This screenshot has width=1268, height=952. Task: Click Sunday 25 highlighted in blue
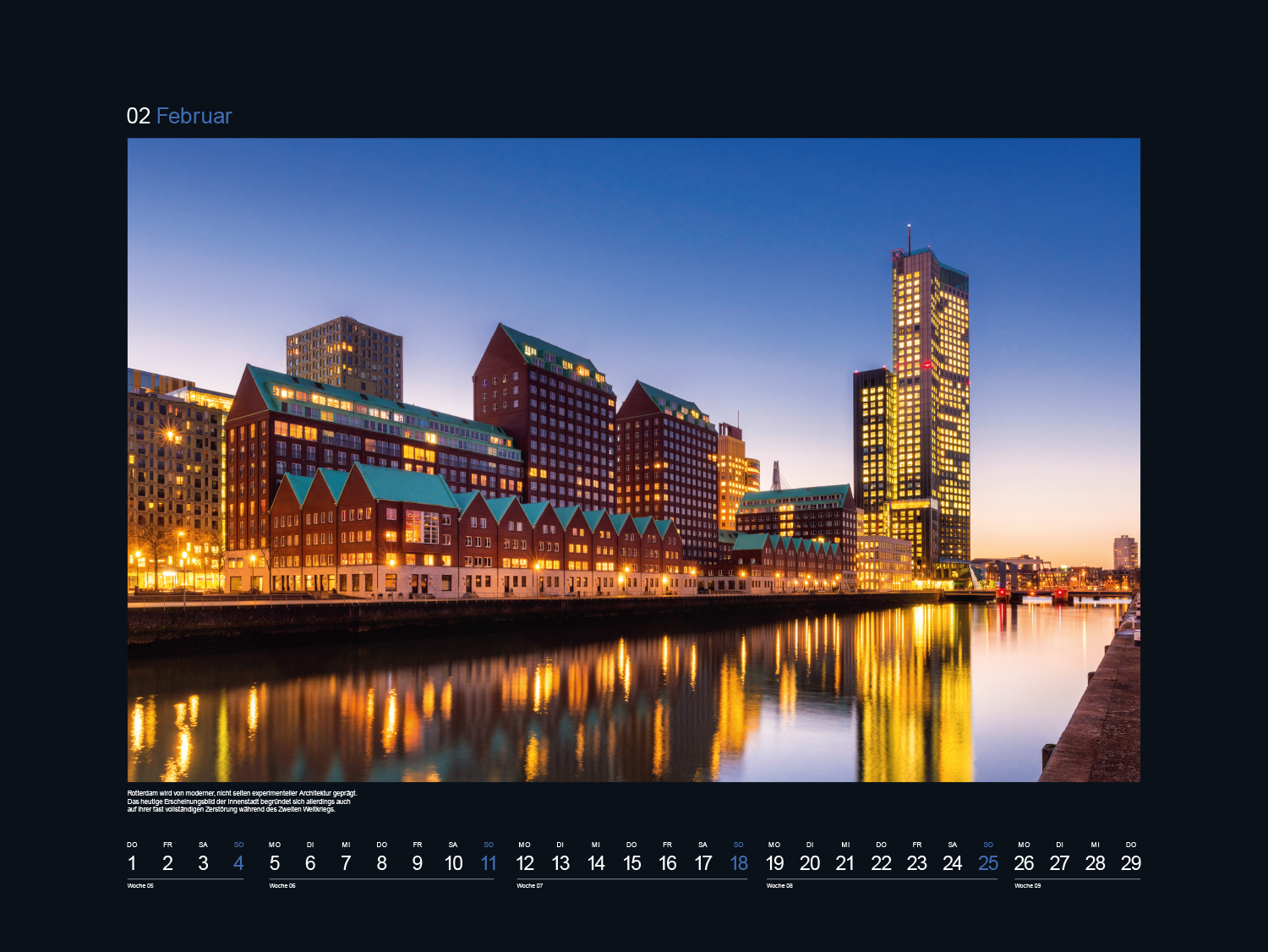click(988, 863)
